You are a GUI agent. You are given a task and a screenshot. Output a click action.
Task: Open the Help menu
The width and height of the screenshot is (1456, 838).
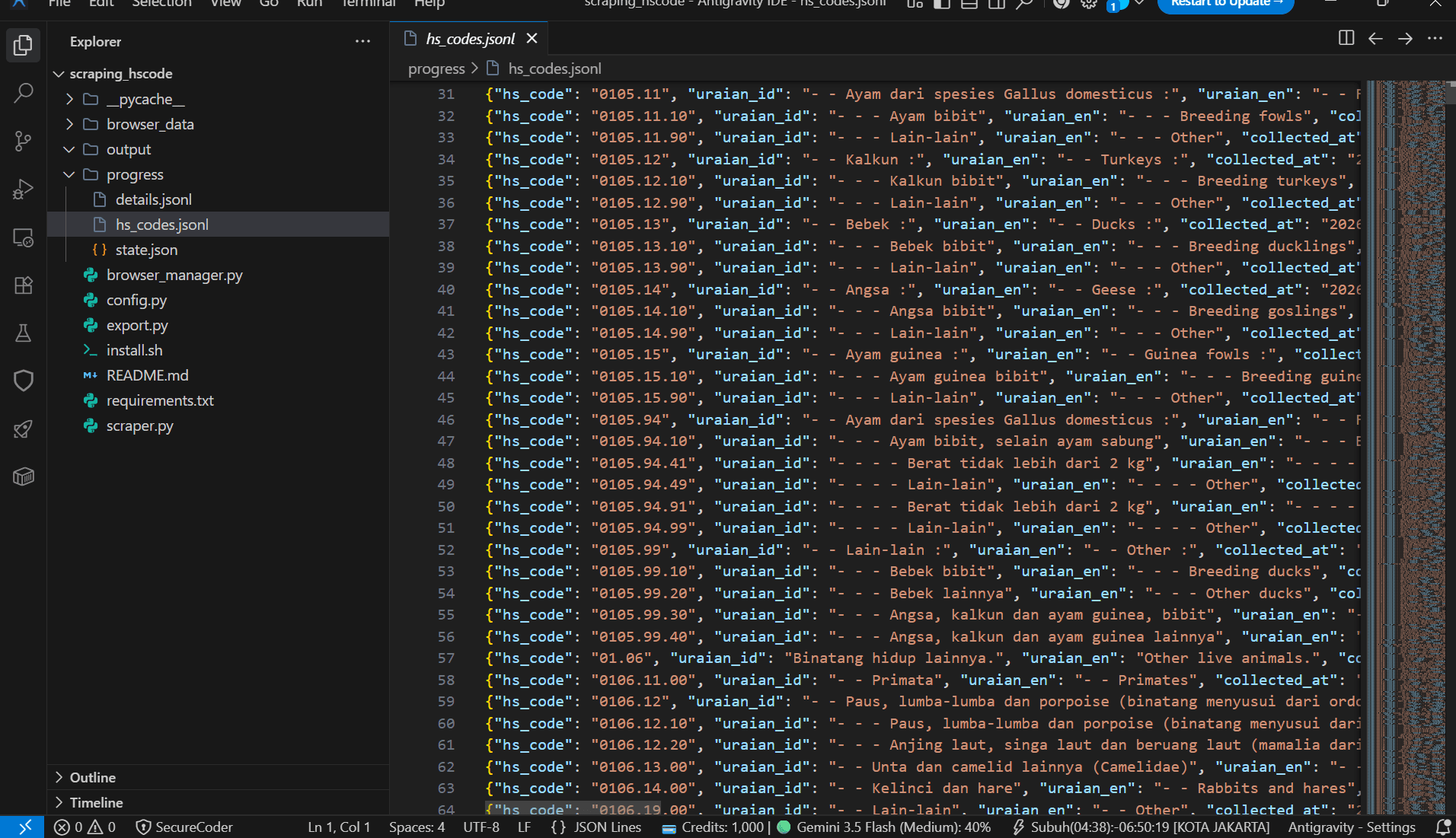[x=429, y=4]
